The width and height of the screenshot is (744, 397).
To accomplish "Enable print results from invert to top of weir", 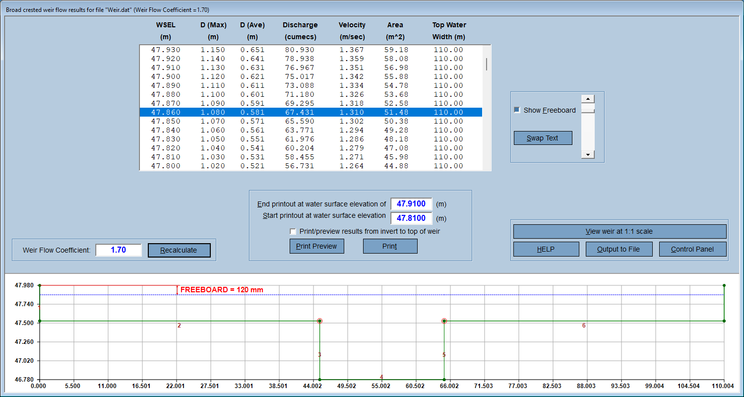I will click(x=293, y=231).
